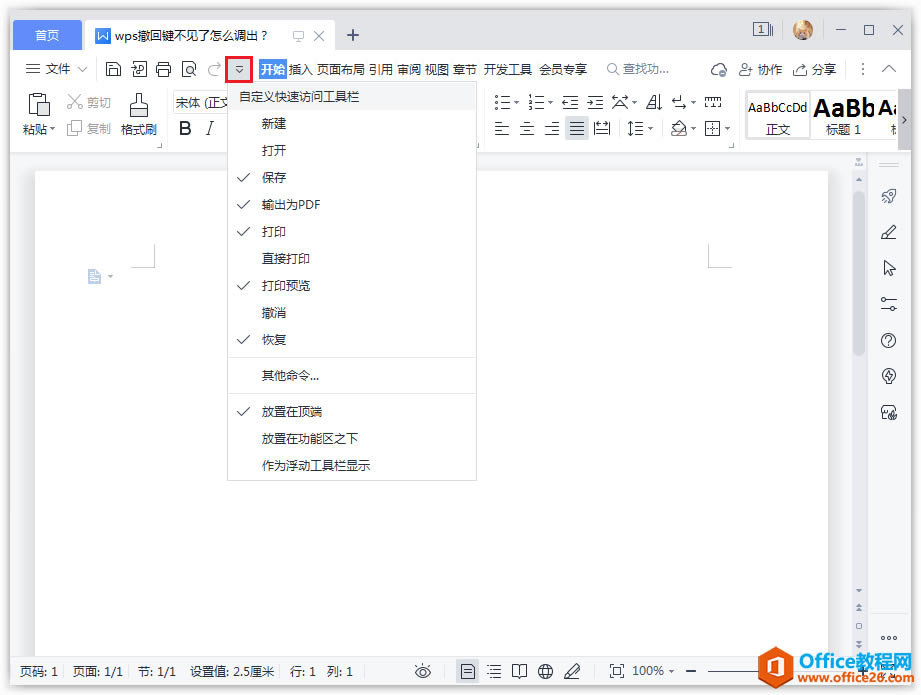Expand the numbered list style dropdown
921x695 pixels.
550,103
